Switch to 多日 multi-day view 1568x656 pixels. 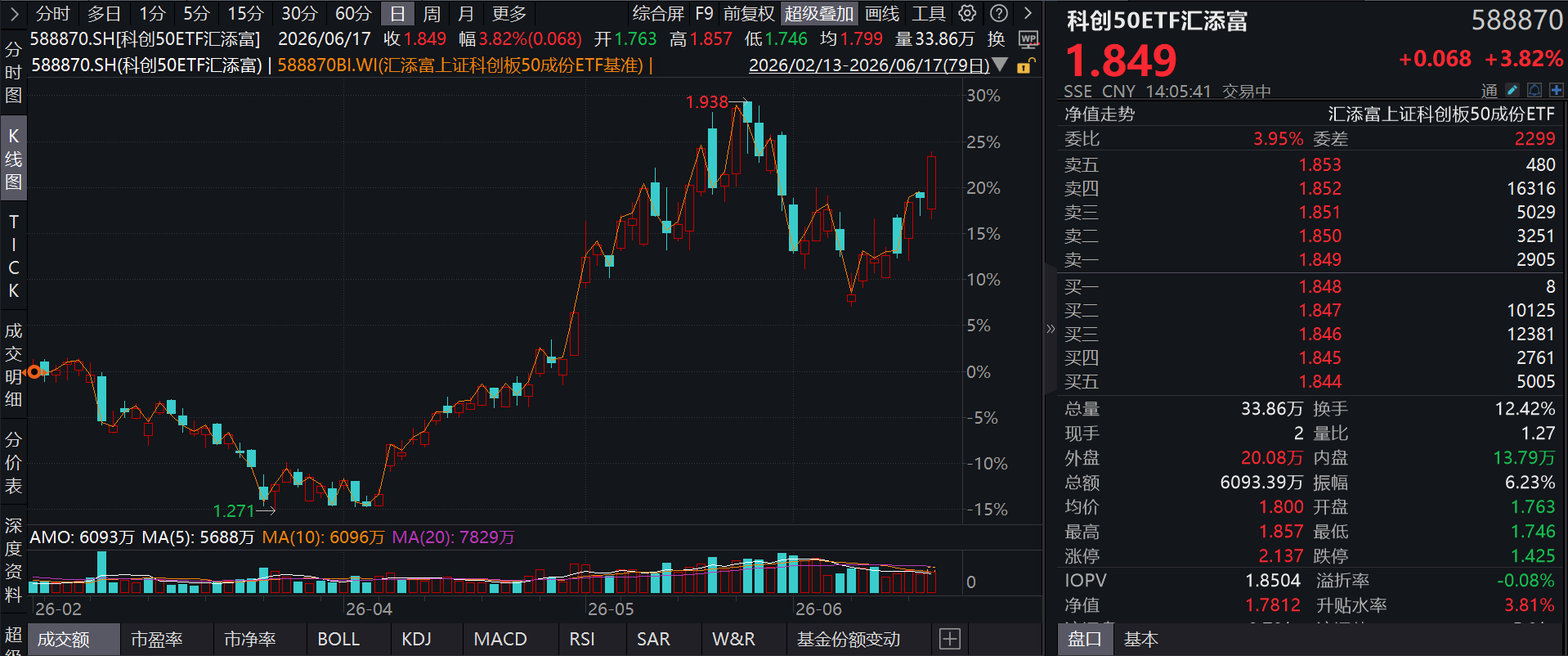click(104, 14)
